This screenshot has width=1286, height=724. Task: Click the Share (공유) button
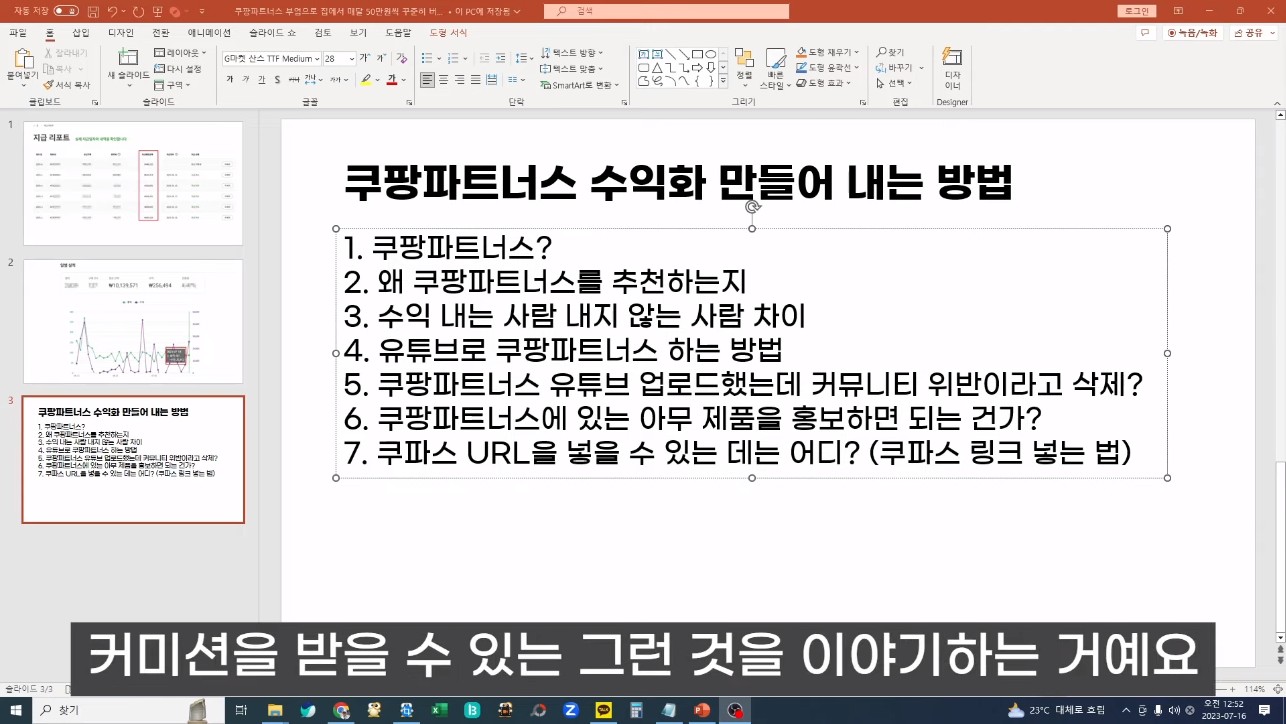(1255, 33)
